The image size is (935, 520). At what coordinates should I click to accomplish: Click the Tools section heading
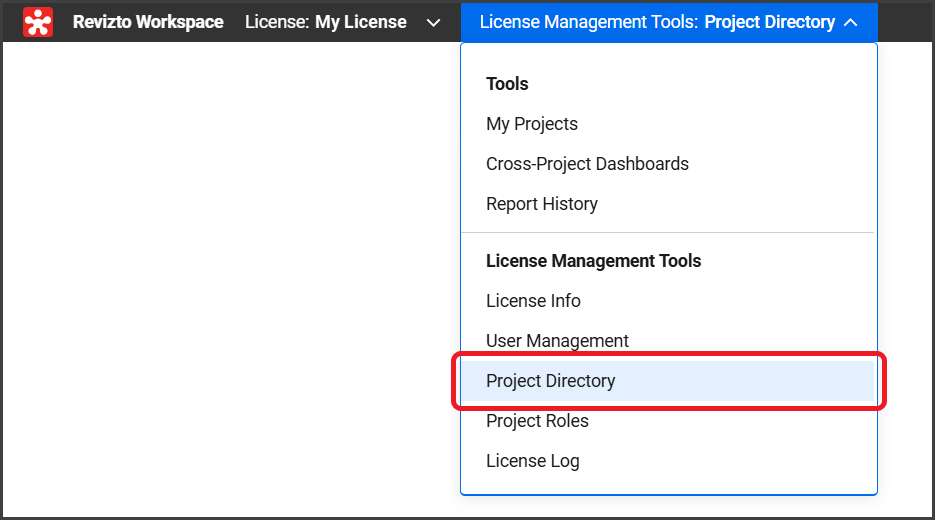(x=507, y=84)
